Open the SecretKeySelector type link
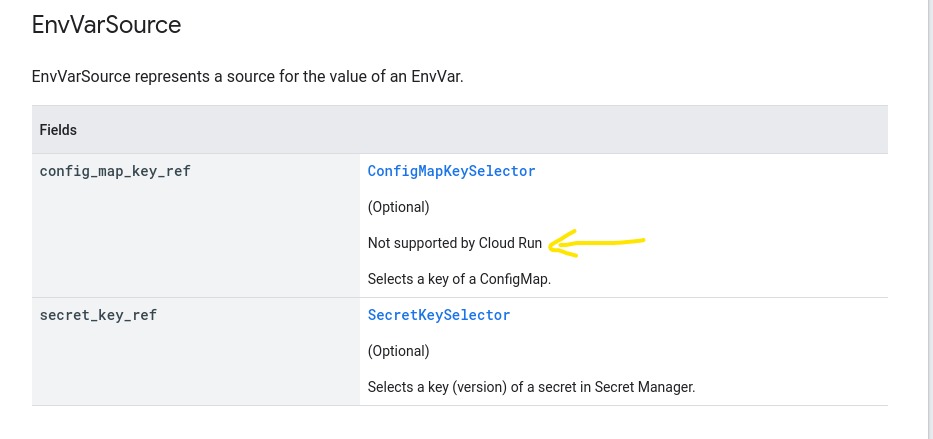The height and width of the screenshot is (439, 933). (439, 315)
